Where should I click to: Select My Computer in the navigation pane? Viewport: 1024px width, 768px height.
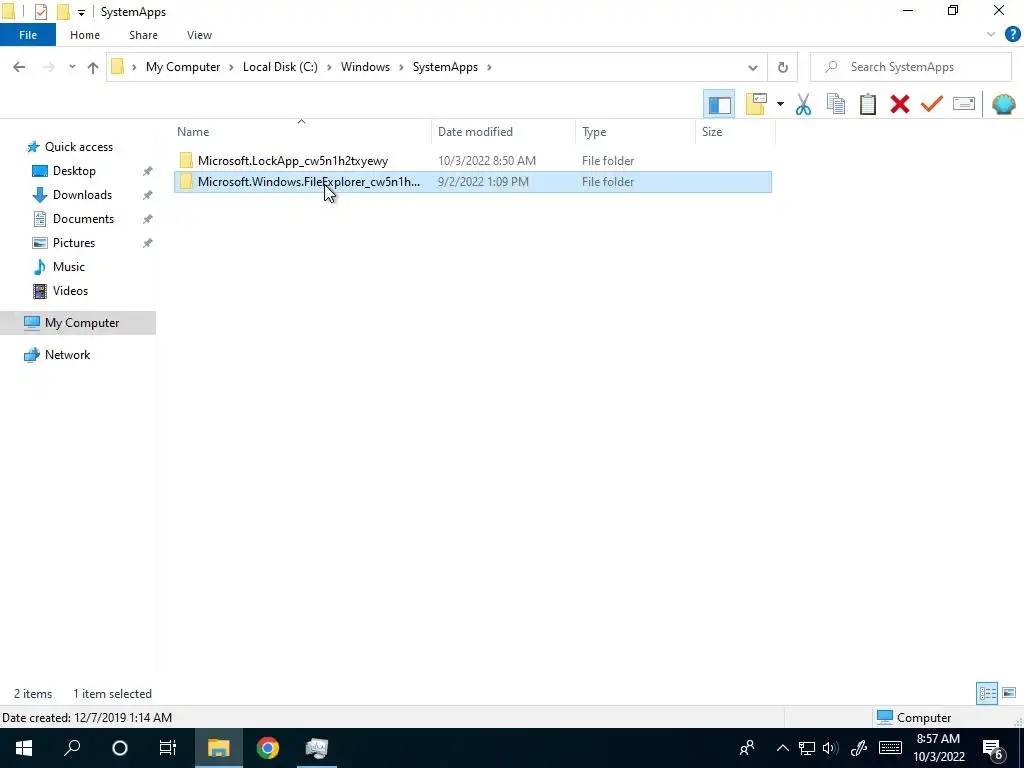click(x=78, y=323)
